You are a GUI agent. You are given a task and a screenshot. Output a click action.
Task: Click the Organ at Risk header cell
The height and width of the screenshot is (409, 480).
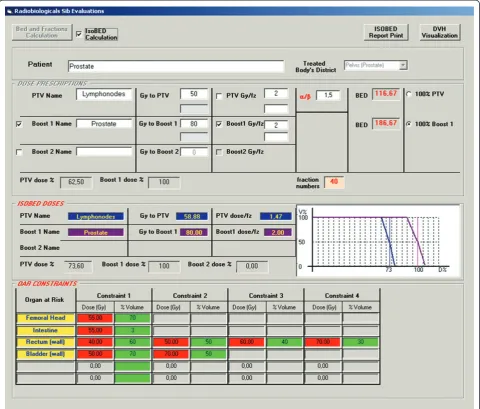[46, 300]
